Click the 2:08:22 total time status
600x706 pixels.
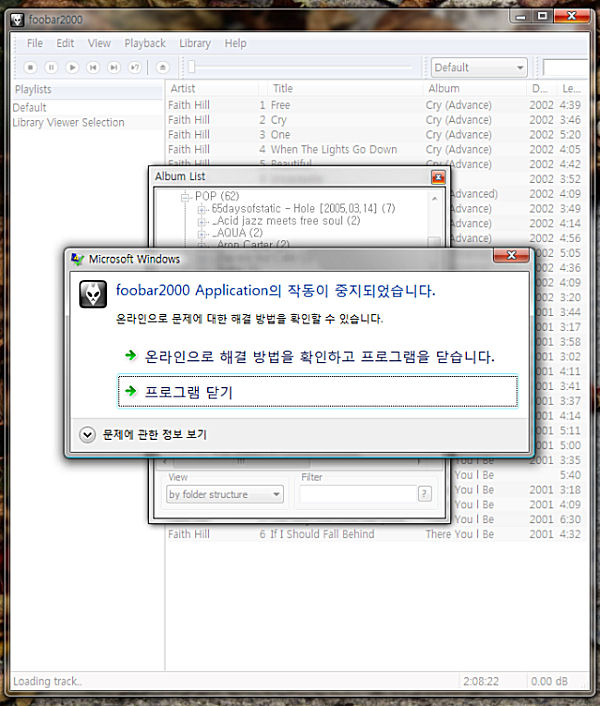coord(481,681)
